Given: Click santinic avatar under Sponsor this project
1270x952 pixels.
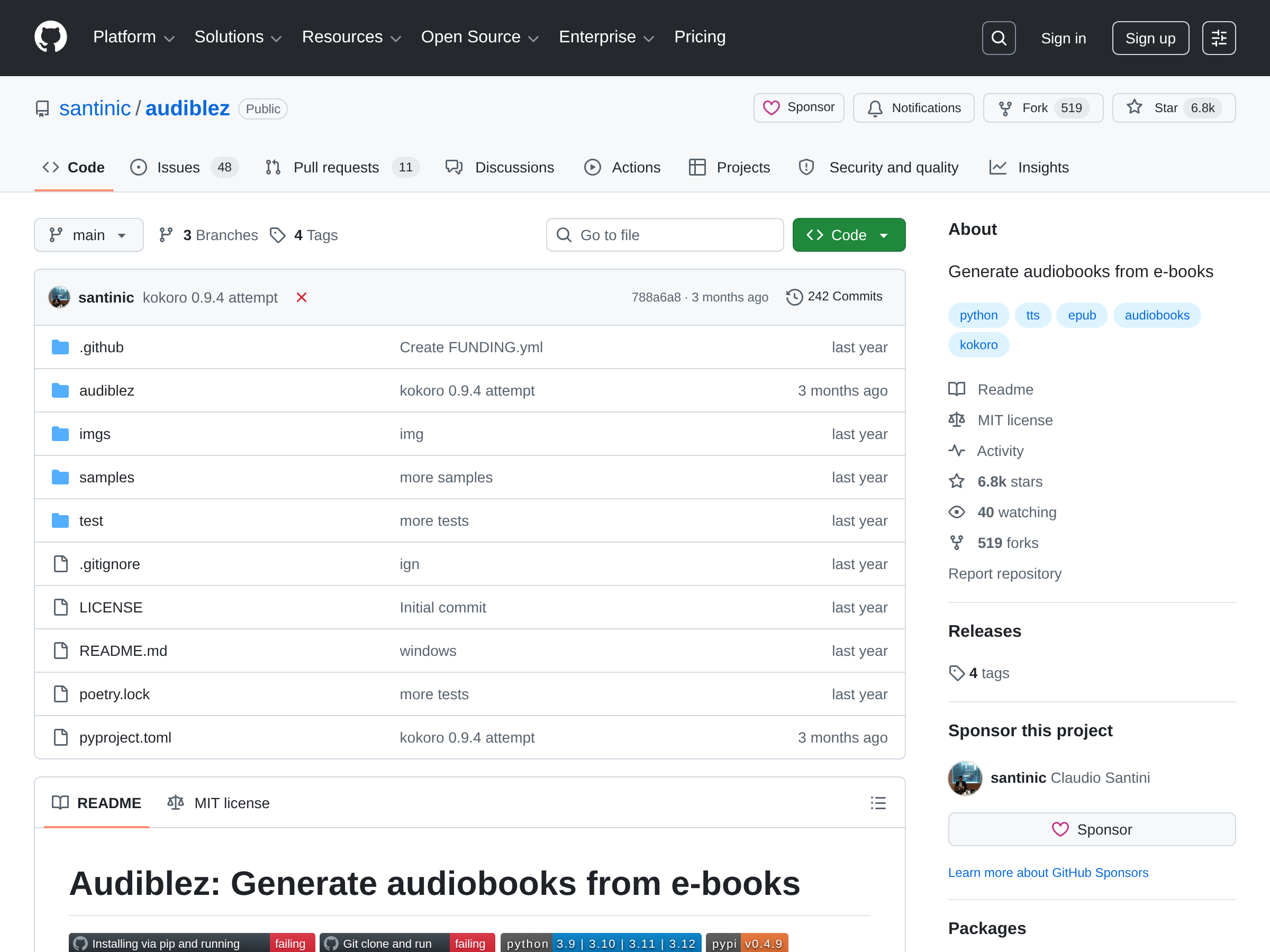Looking at the screenshot, I should click(x=965, y=777).
